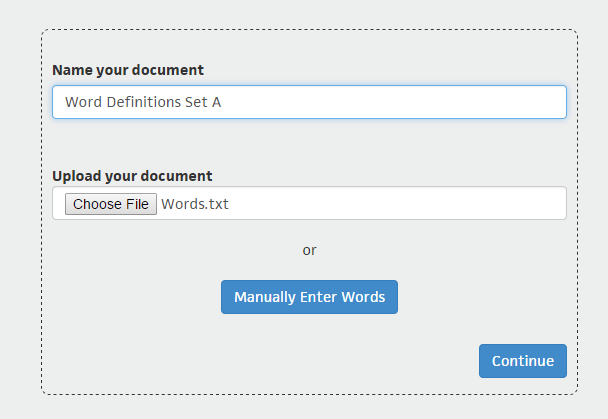Click the 'Words.txt' file name text

[195, 204]
